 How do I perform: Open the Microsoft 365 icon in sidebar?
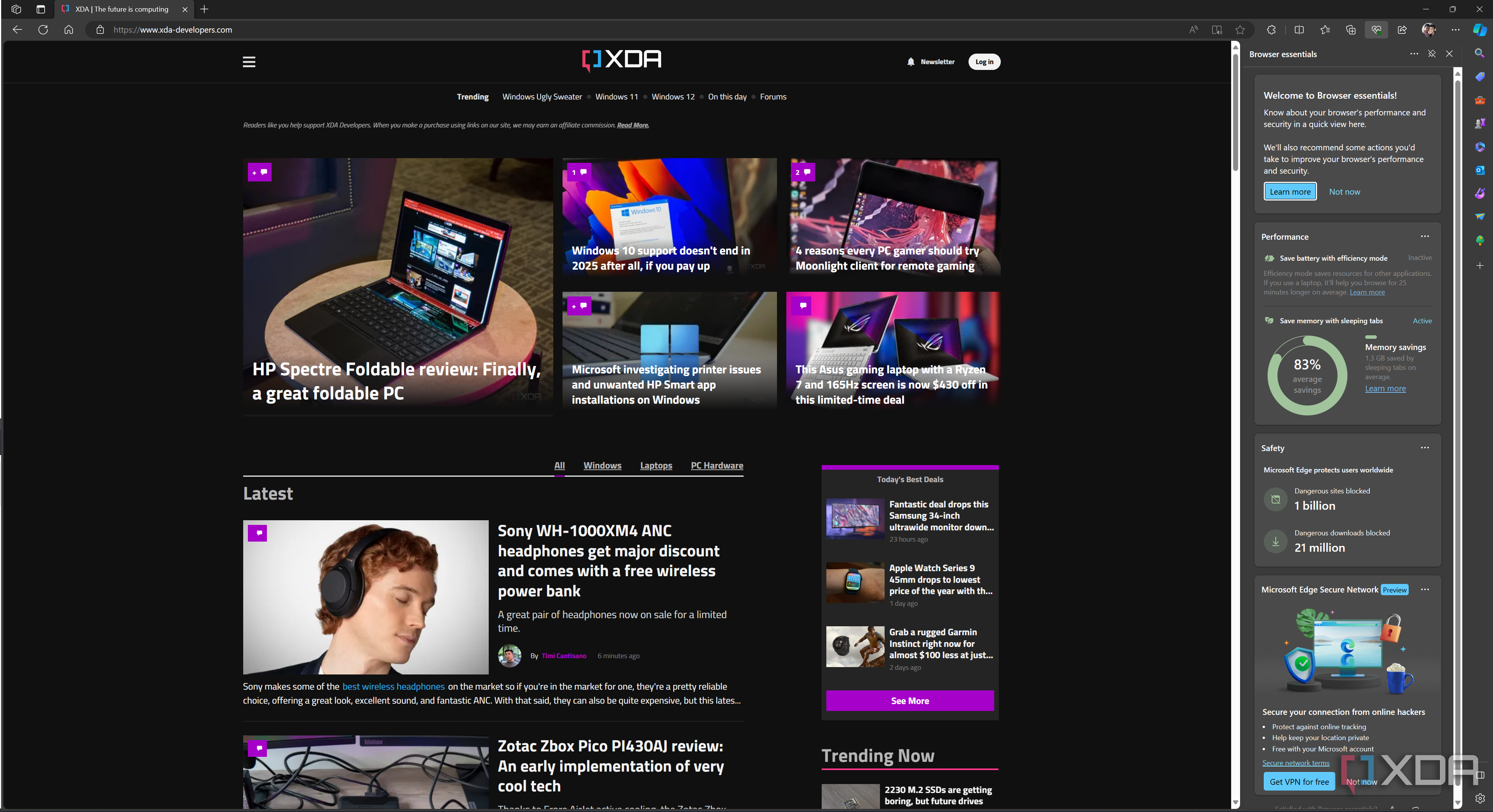click(x=1480, y=146)
